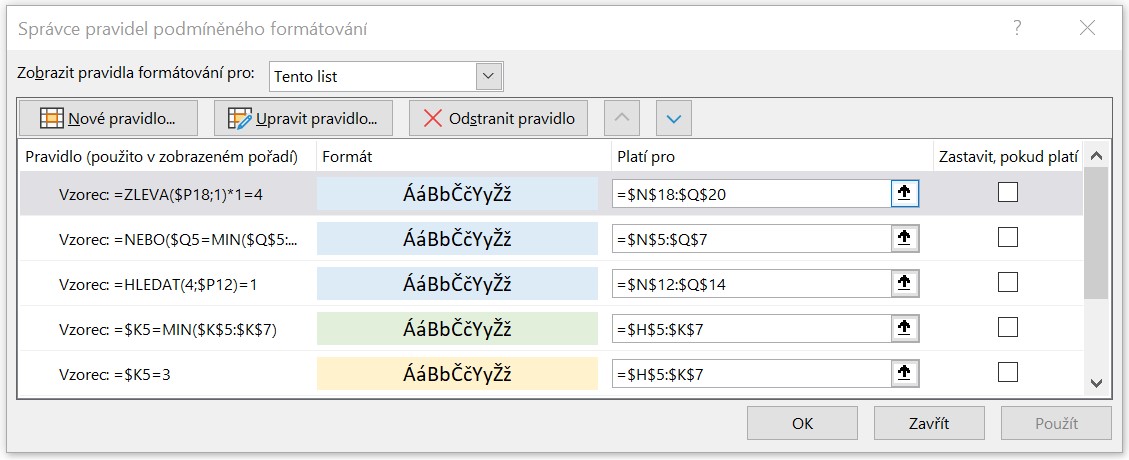Edit the range field of the =$K5=3 rule

[752, 374]
